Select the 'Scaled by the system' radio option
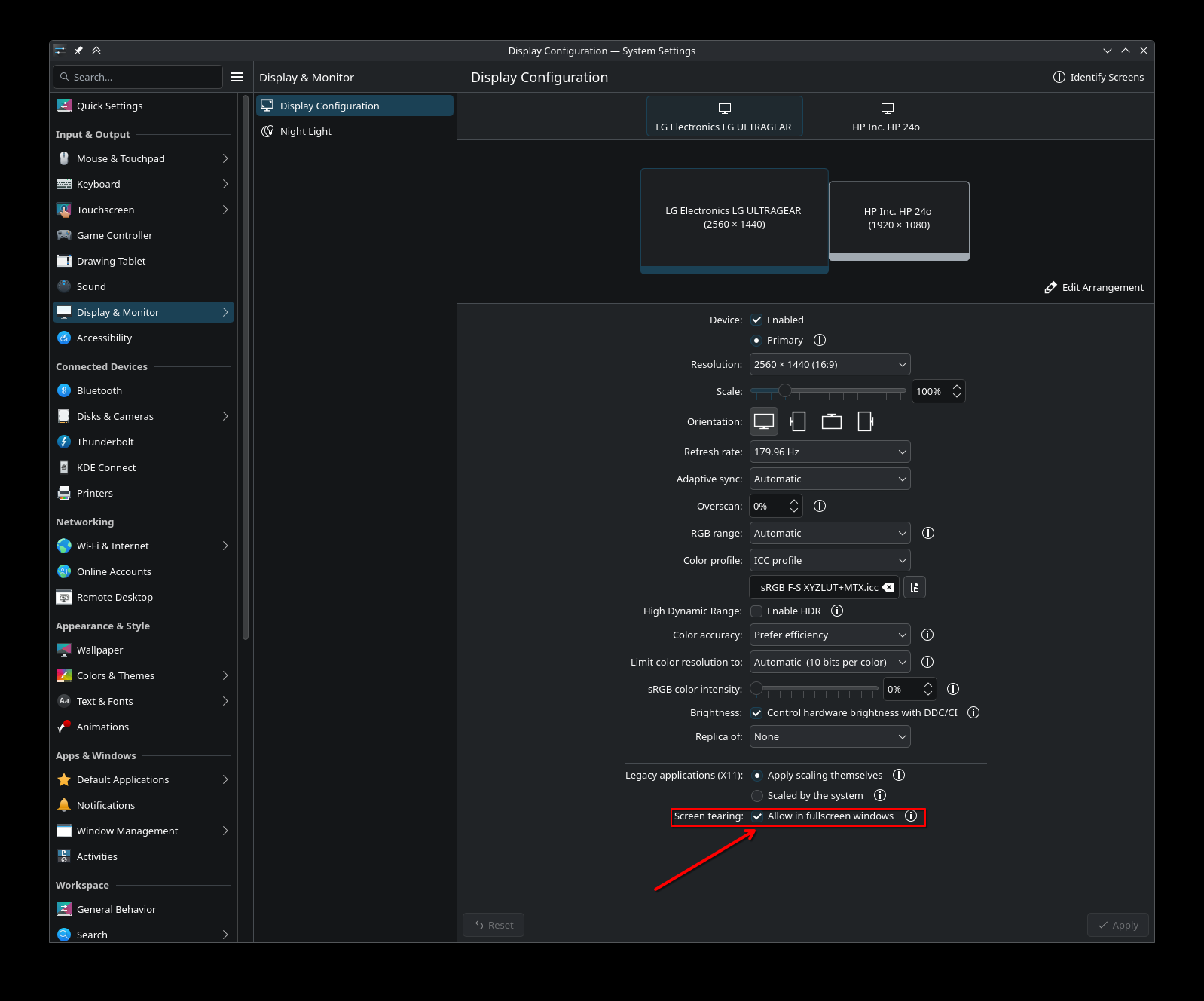1204x1001 pixels. tap(757, 795)
